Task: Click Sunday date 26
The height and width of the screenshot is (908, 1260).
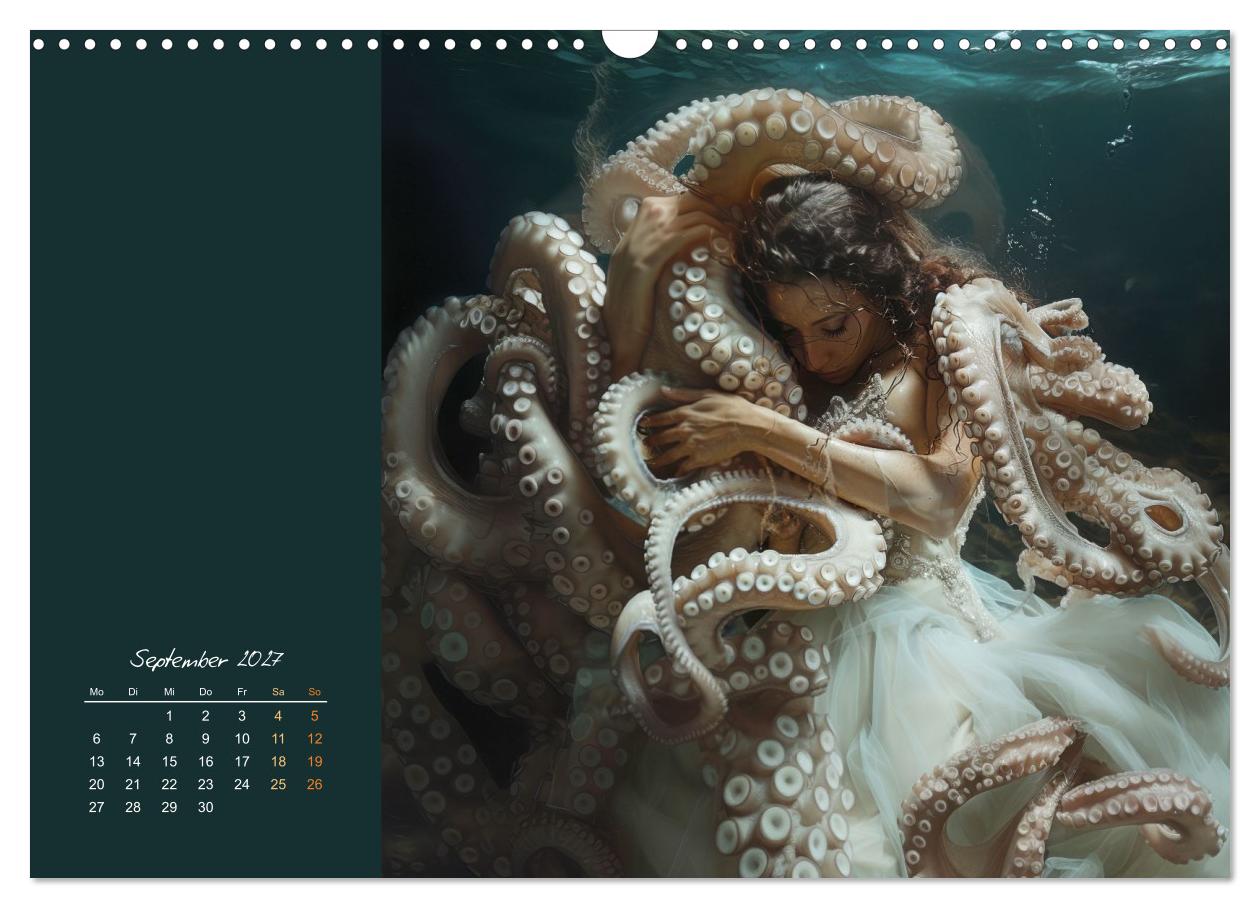Action: click(314, 785)
